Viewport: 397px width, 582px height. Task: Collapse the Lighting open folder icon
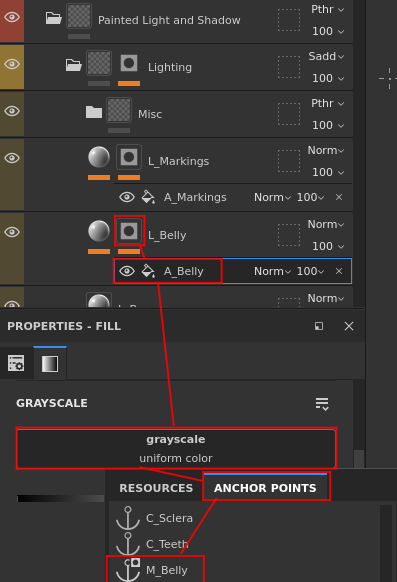pyautogui.click(x=73, y=65)
